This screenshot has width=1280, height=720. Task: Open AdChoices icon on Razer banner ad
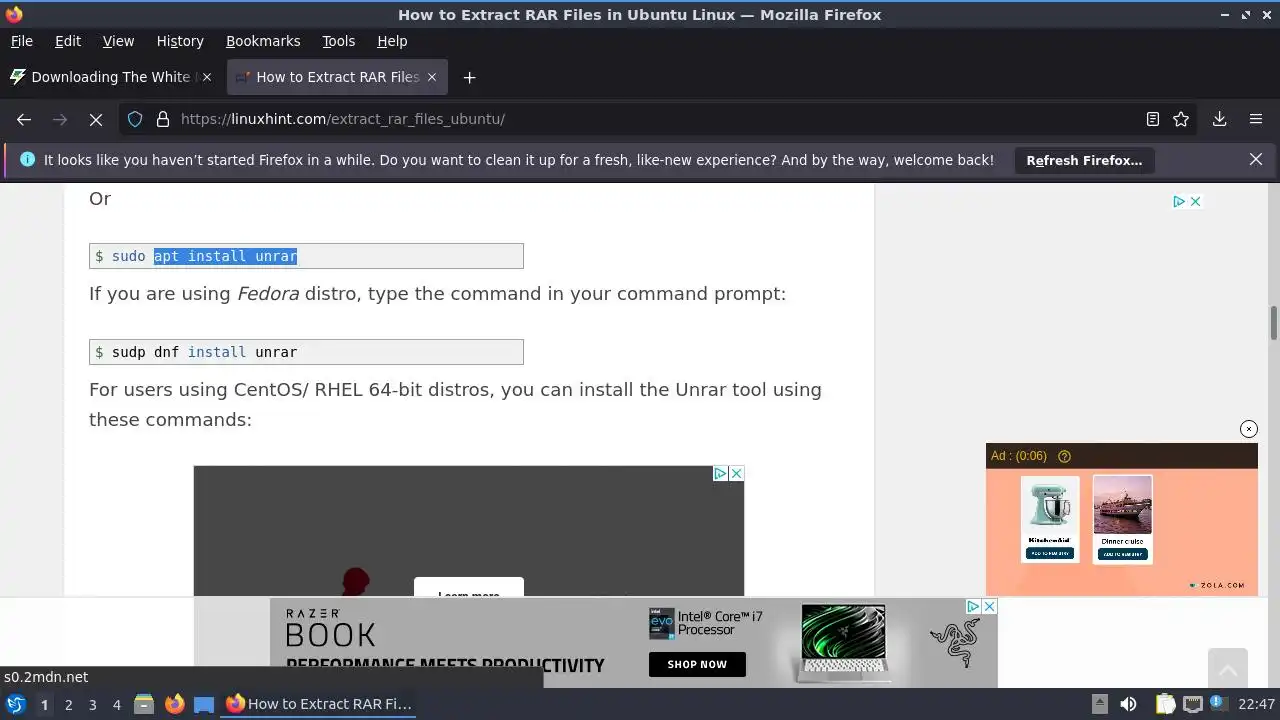pyautogui.click(x=973, y=607)
